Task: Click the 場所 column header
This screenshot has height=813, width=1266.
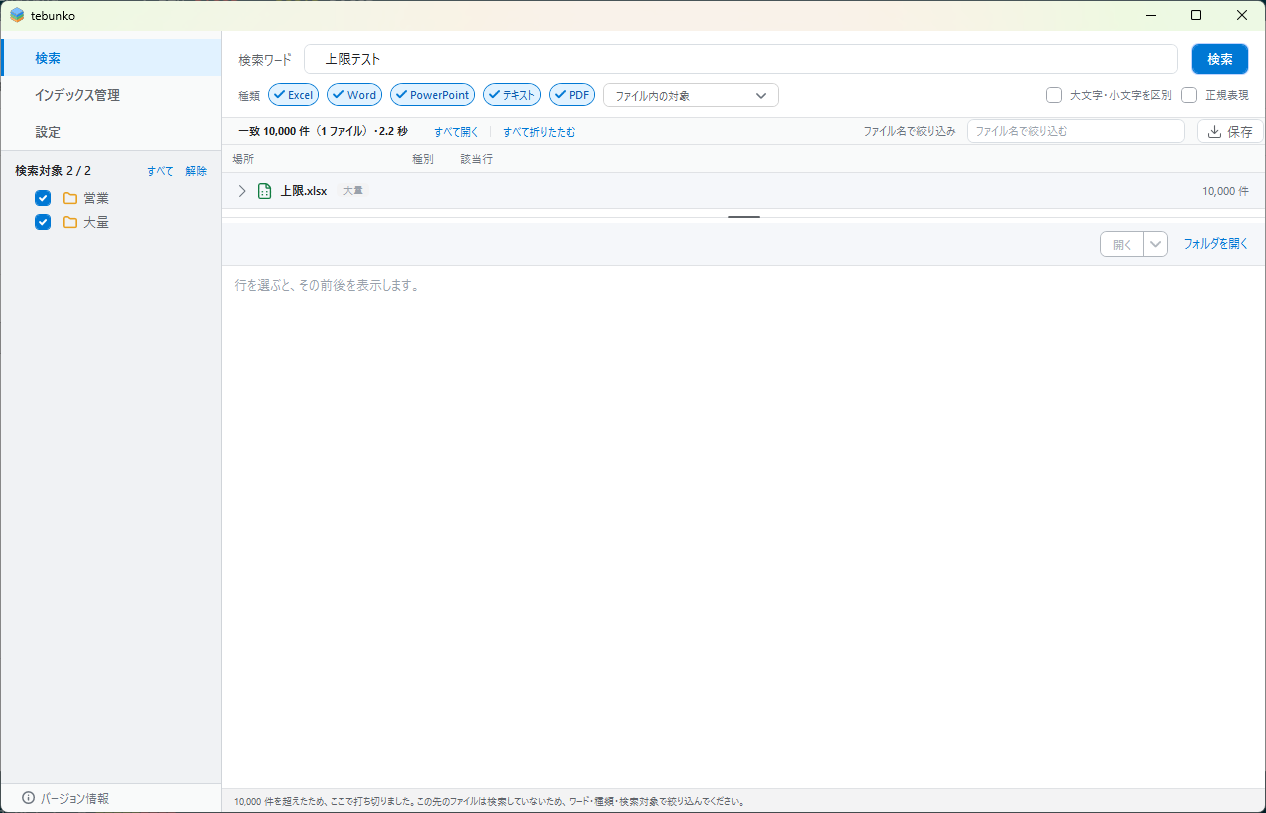Action: click(x=244, y=159)
